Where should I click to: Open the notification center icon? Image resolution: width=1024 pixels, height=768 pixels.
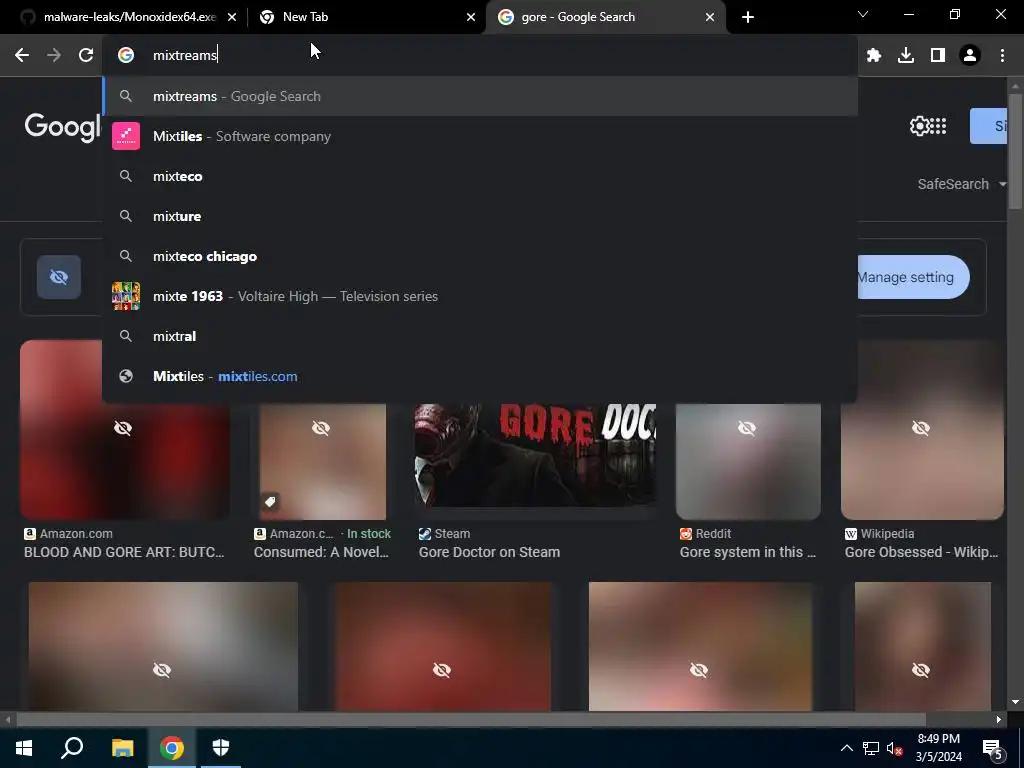993,748
